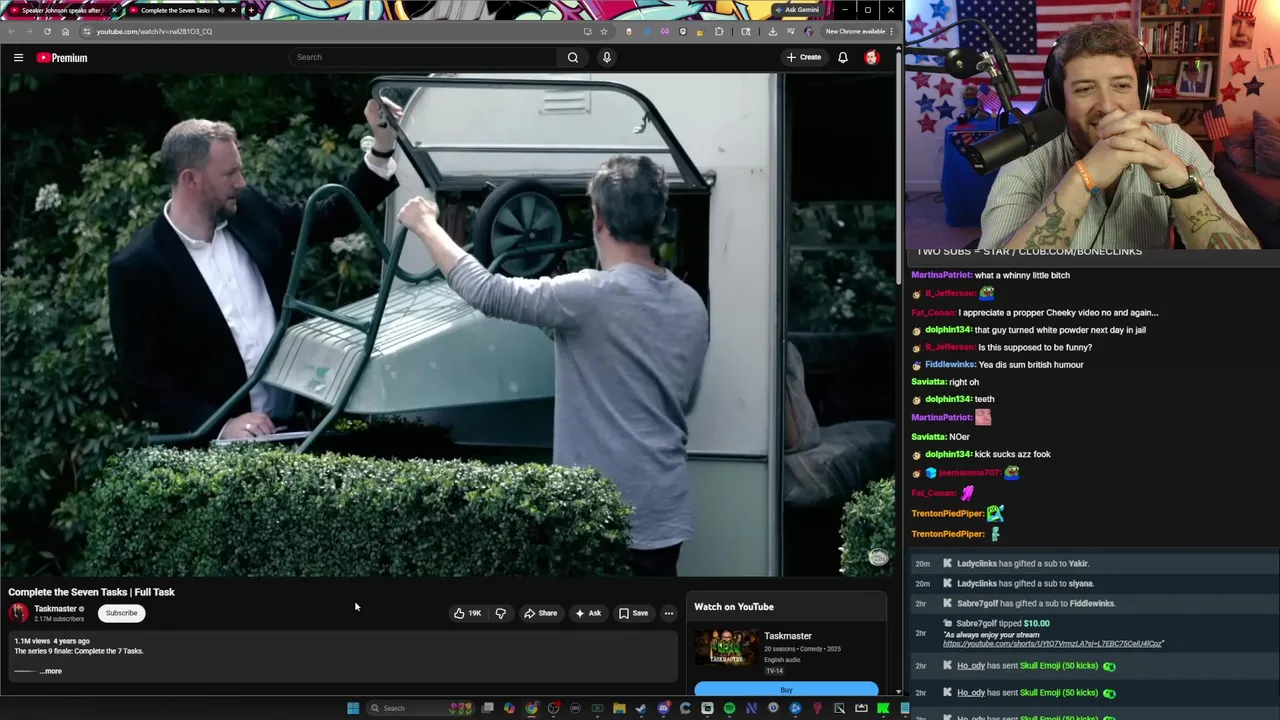Screen dimensions: 1280x720
Task: Open the YouTube hamburger guide menu
Action: pyautogui.click(x=18, y=58)
